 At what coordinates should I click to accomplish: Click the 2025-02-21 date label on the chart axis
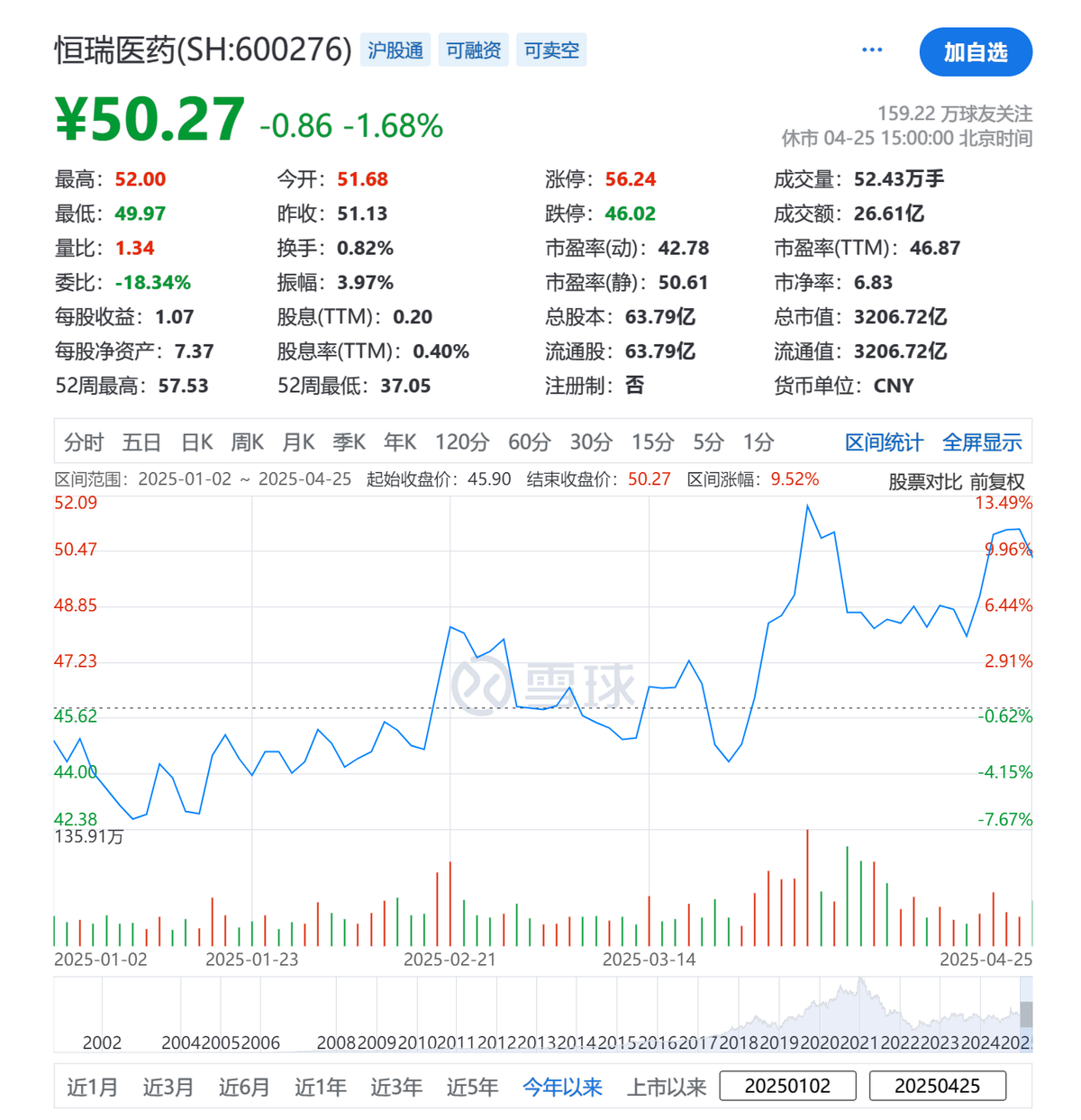pyautogui.click(x=450, y=960)
